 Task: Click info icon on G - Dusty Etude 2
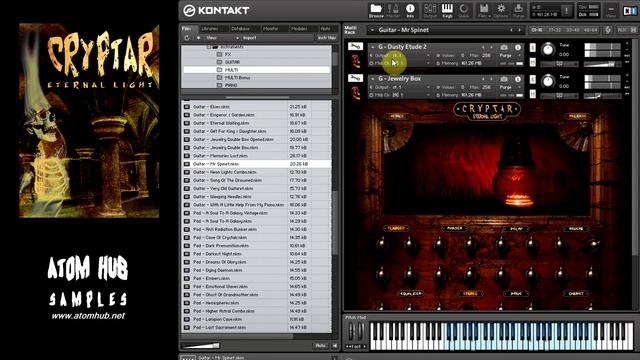pos(518,47)
